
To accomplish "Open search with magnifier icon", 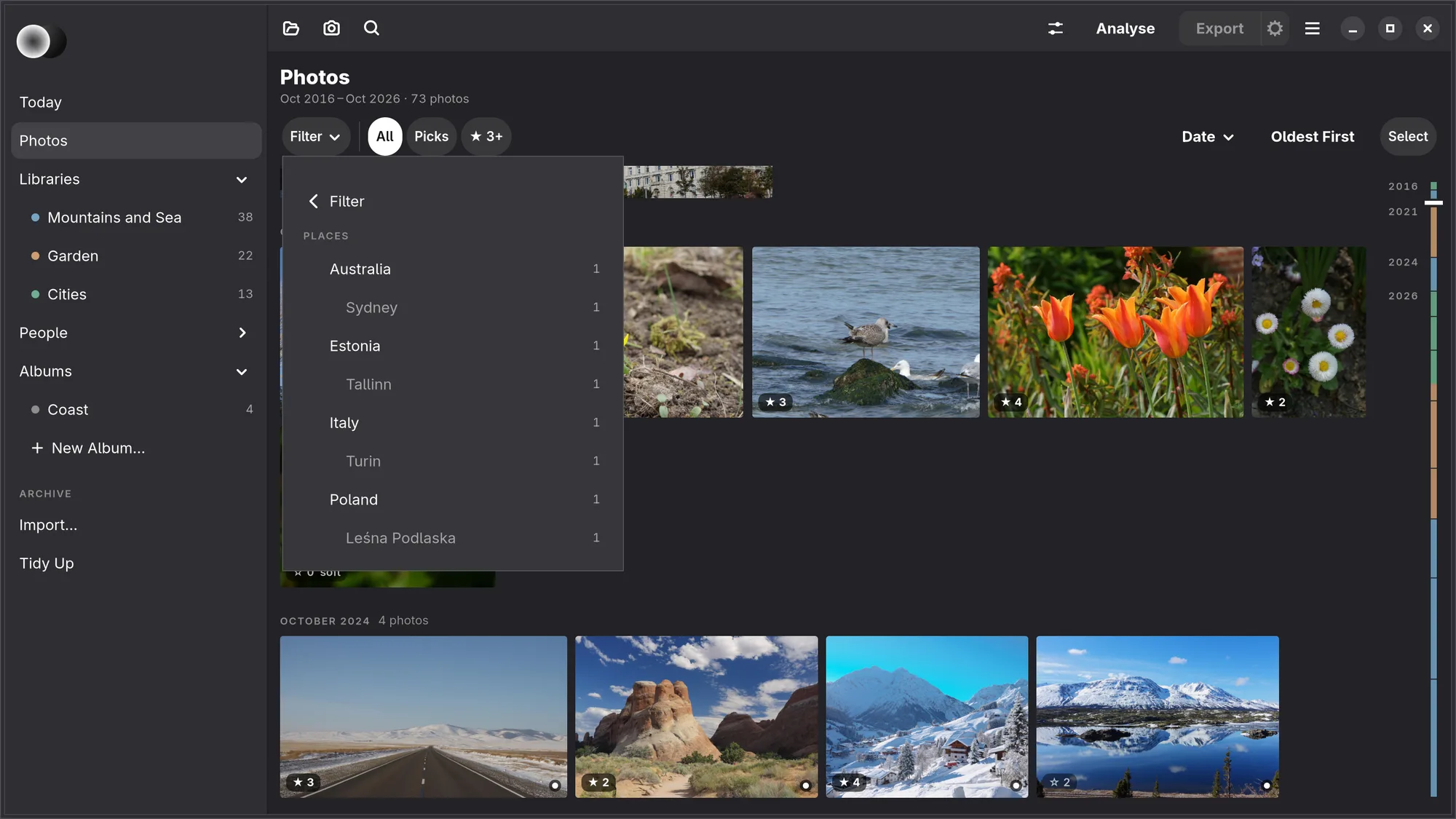I will pyautogui.click(x=371, y=28).
